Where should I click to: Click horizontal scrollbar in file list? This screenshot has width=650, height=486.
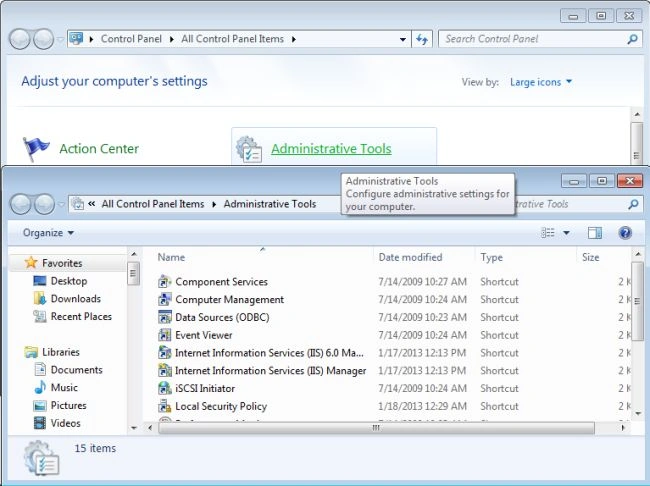click(x=376, y=428)
